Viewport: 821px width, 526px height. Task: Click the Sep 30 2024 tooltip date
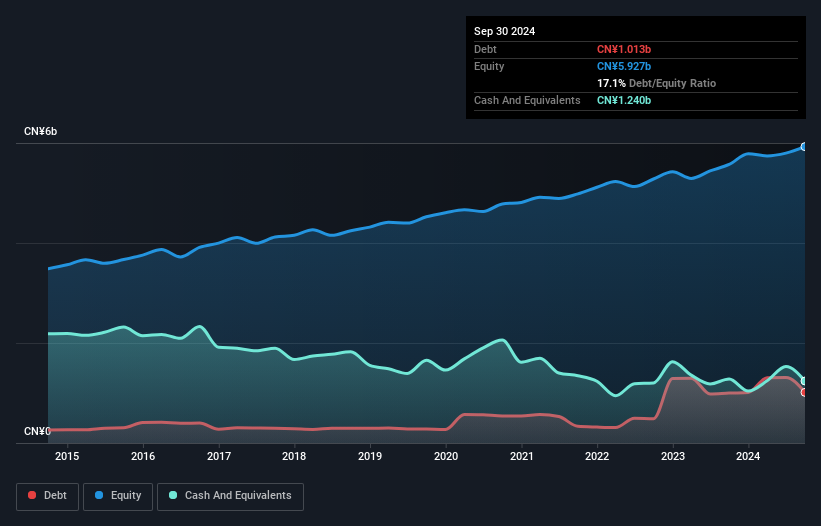(x=504, y=31)
